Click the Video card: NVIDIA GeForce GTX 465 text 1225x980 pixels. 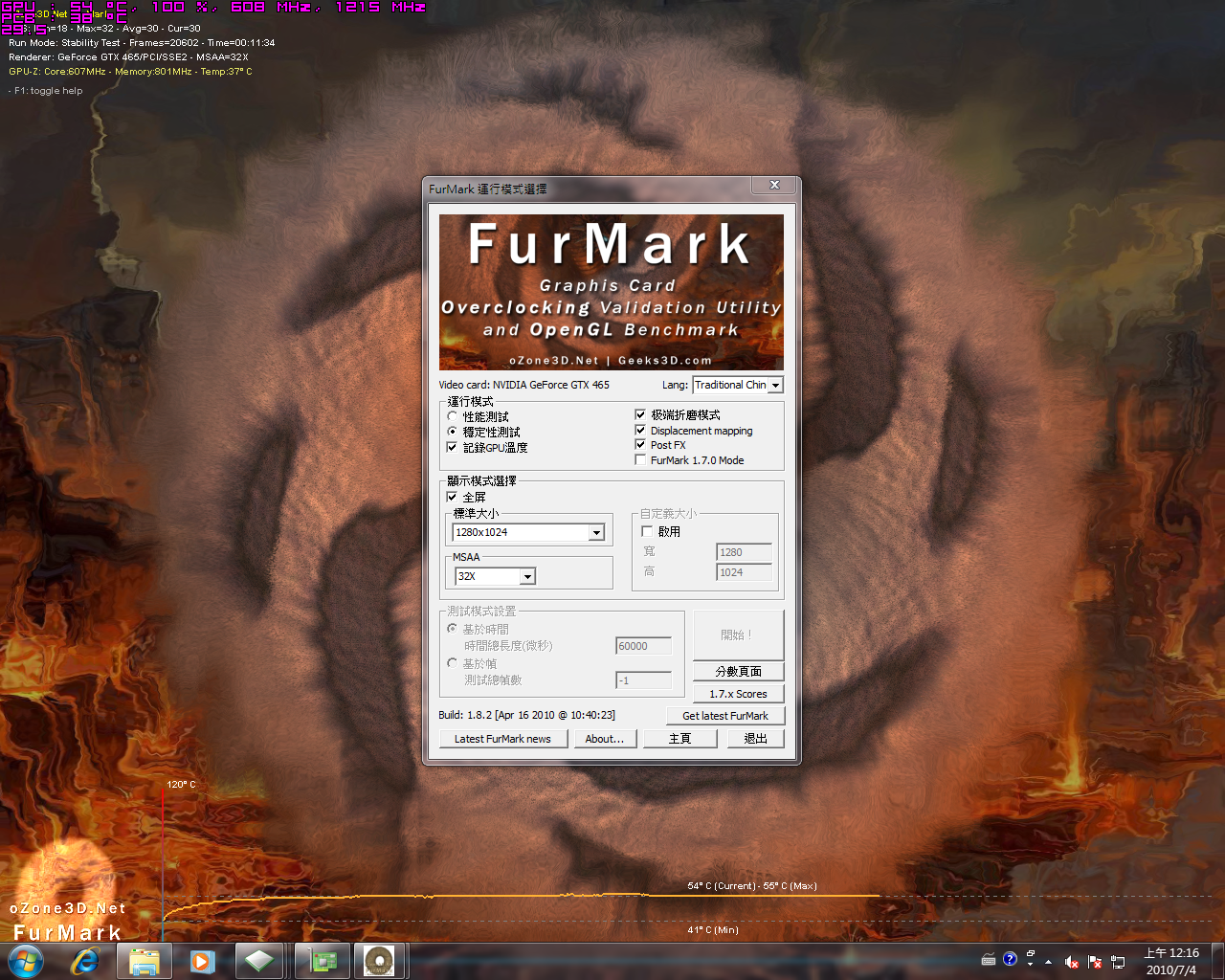coord(524,385)
